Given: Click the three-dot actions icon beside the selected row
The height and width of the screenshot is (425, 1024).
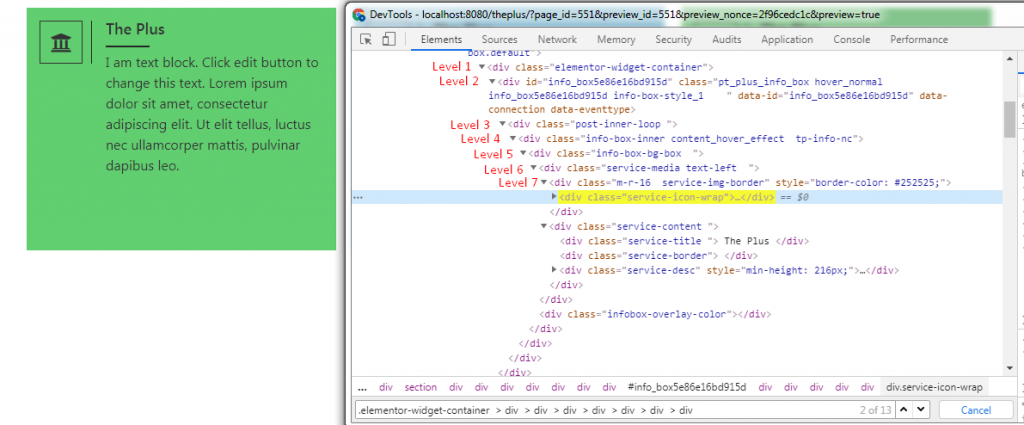Looking at the screenshot, I should [358, 198].
